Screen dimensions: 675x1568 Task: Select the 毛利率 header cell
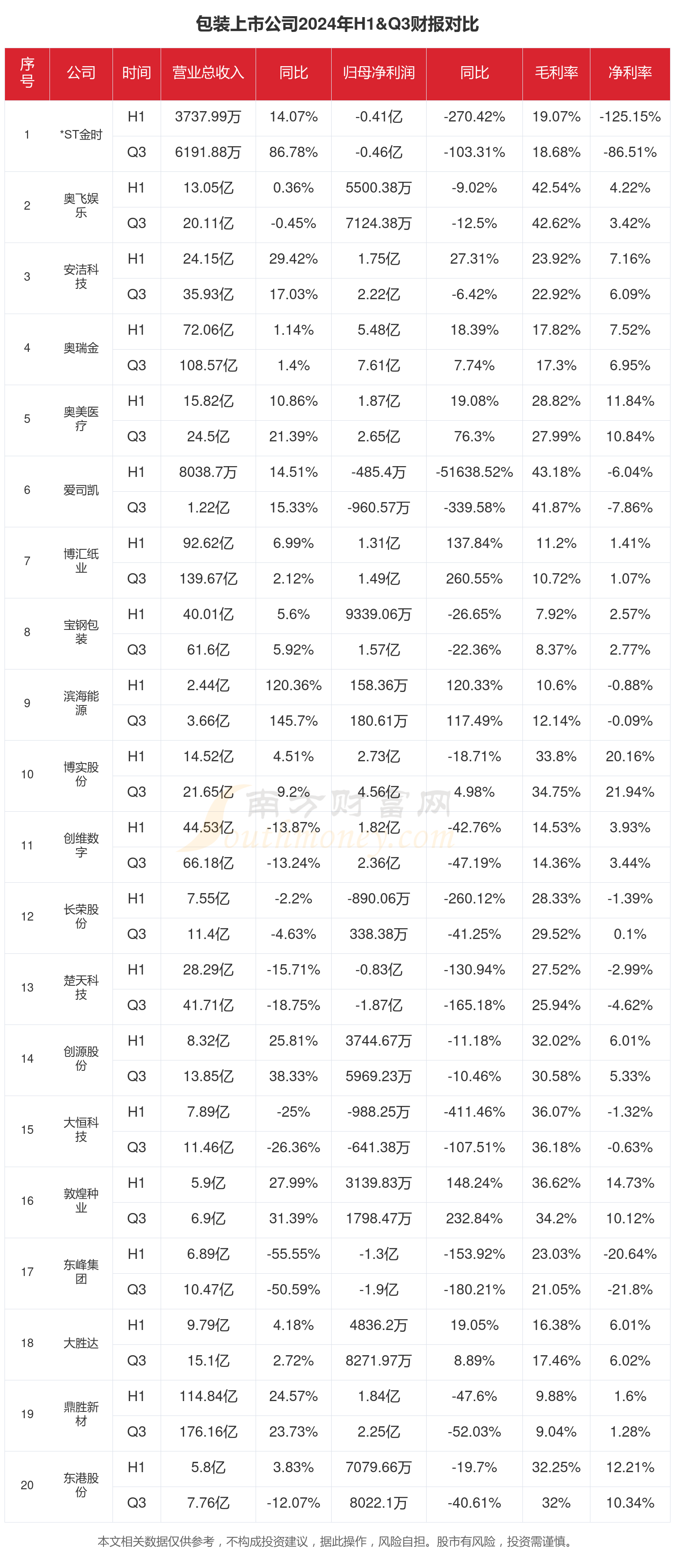point(556,73)
